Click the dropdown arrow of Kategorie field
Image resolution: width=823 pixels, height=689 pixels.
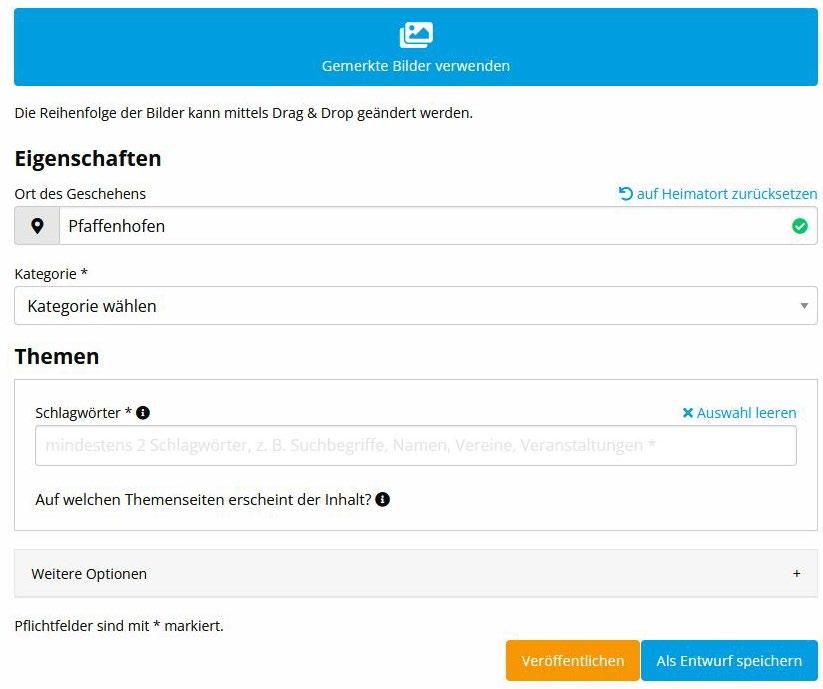(804, 306)
